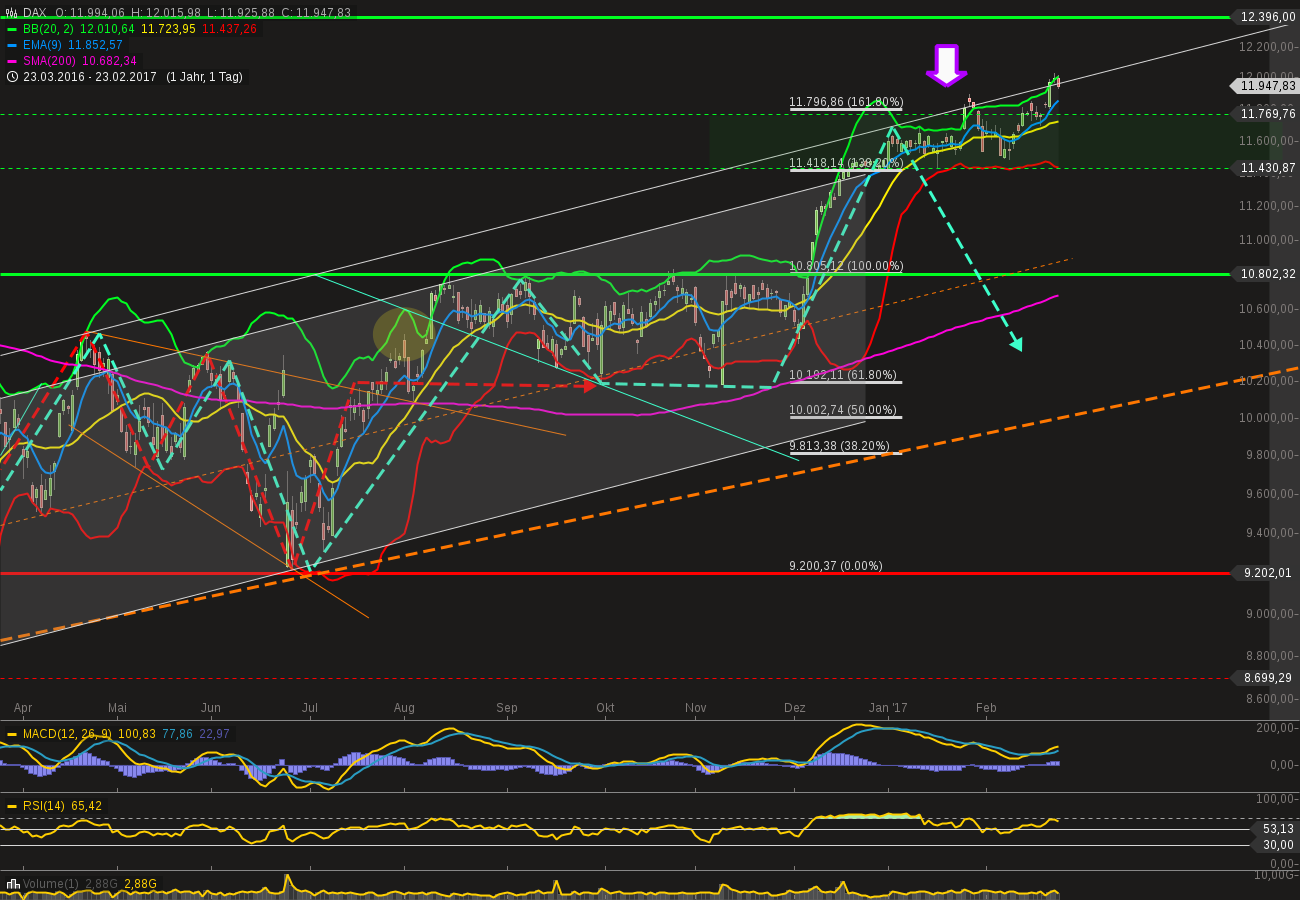This screenshot has width=1300, height=900.
Task: Click the Fibonacci label 10.805,12 (100.00%)
Action: [846, 267]
